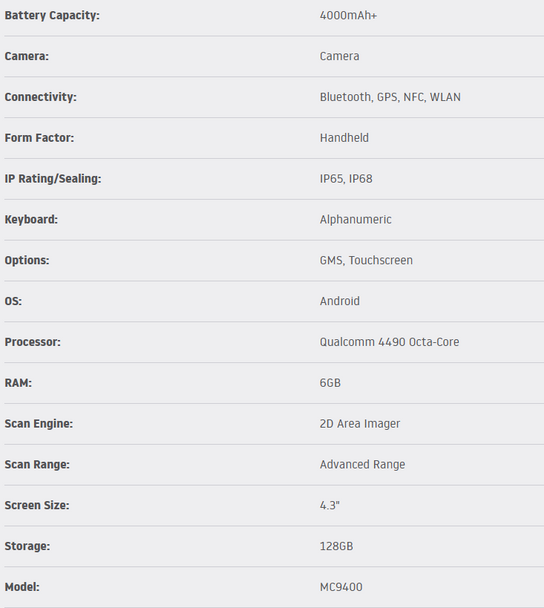Select the Handheld value

(x=344, y=138)
